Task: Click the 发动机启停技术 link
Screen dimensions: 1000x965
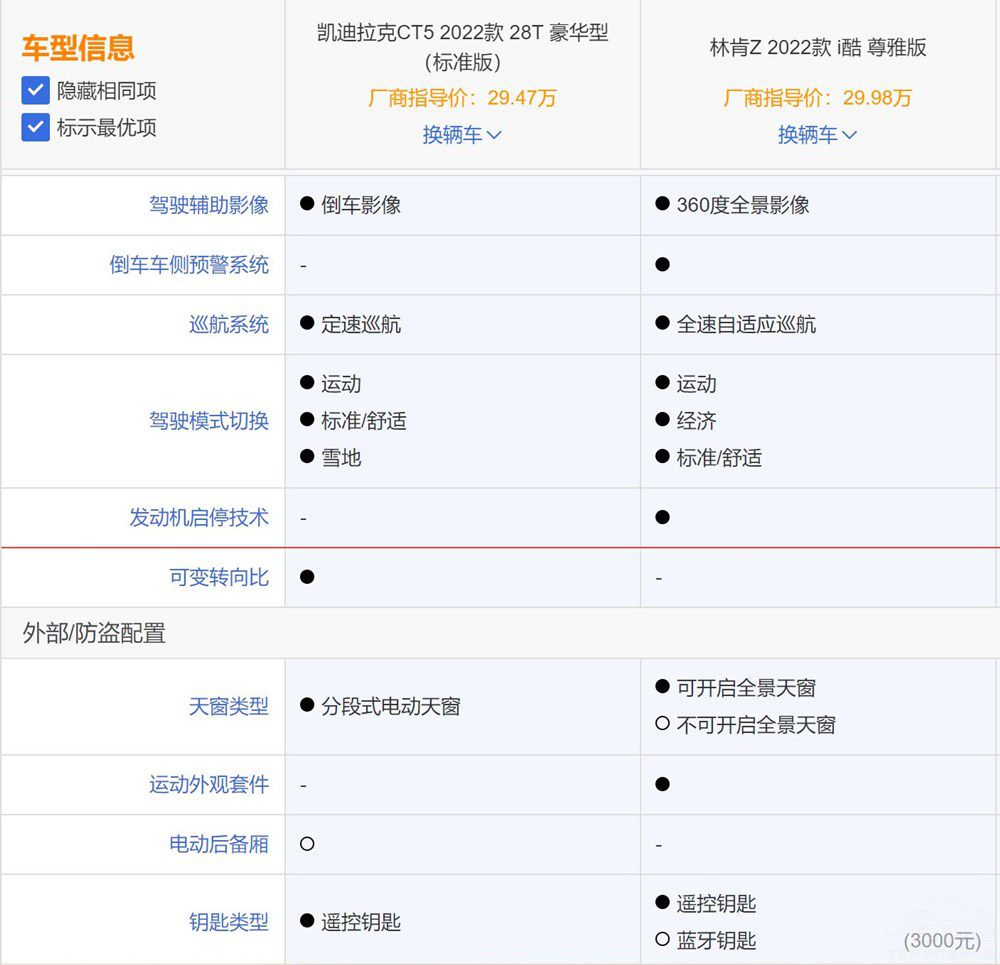Action: (x=199, y=518)
